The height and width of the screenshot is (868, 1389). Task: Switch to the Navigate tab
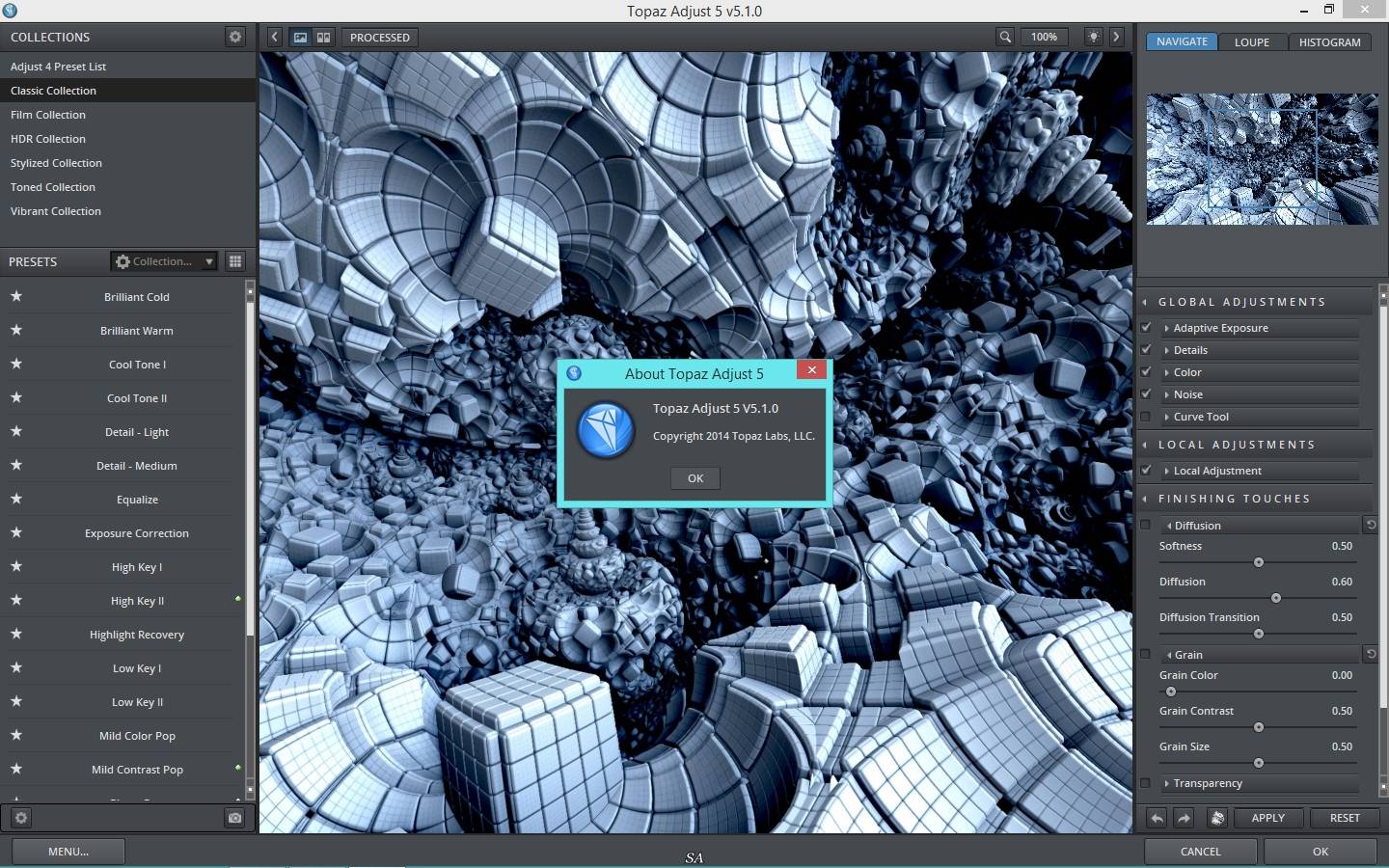tap(1182, 41)
